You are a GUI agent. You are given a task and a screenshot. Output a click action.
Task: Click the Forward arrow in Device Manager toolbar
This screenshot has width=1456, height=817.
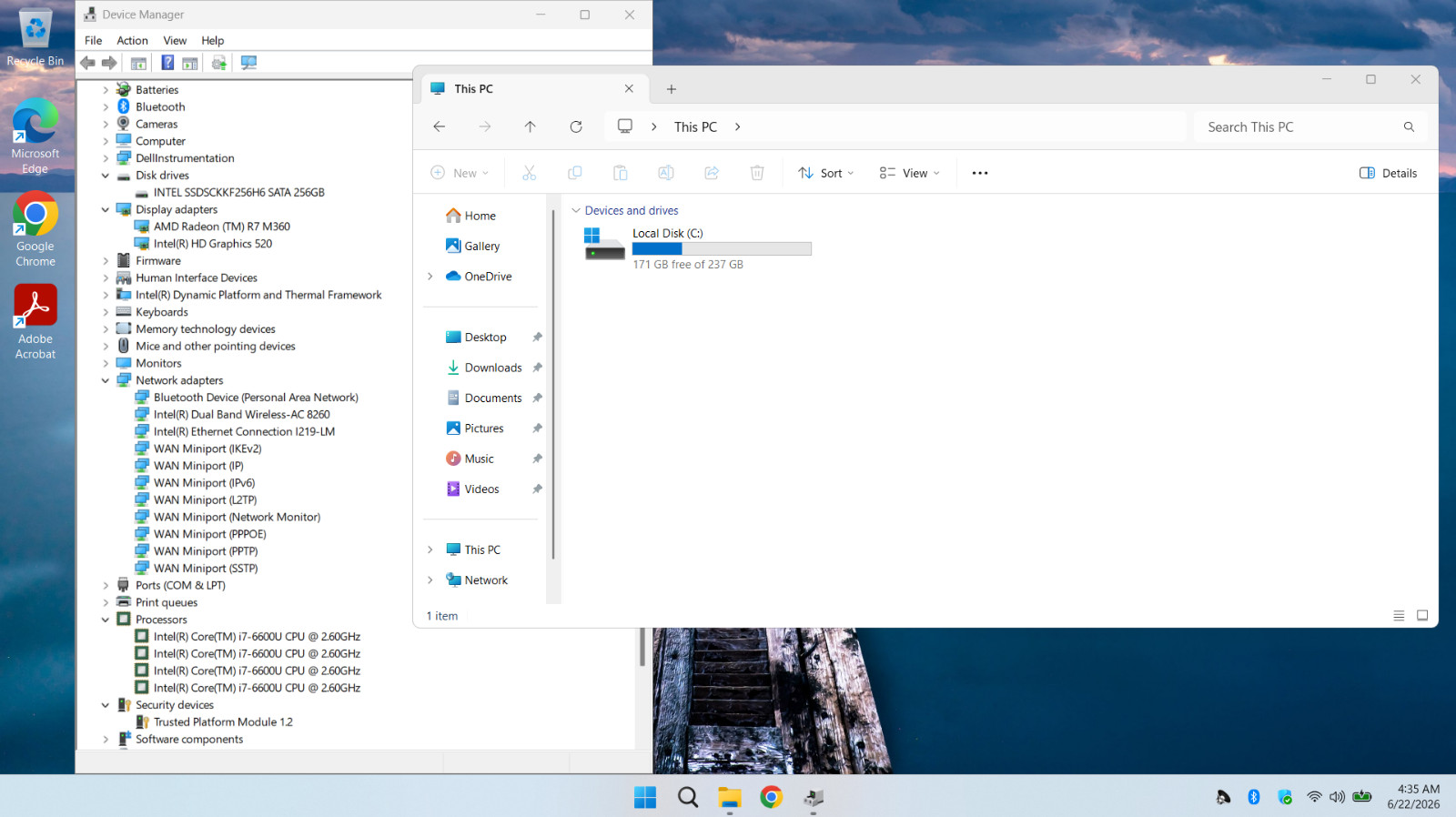(x=109, y=63)
